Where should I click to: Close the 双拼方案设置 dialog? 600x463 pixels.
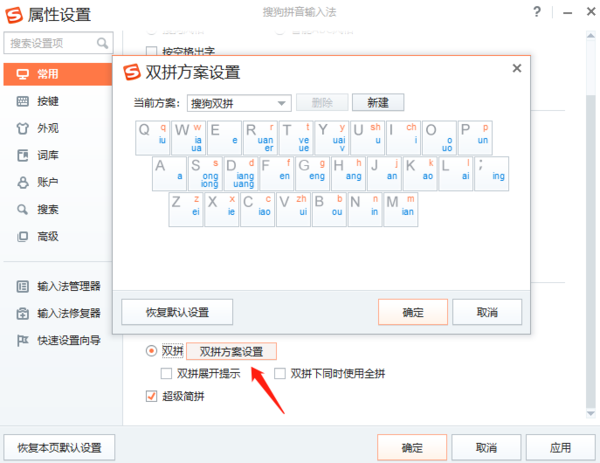pyautogui.click(x=517, y=68)
